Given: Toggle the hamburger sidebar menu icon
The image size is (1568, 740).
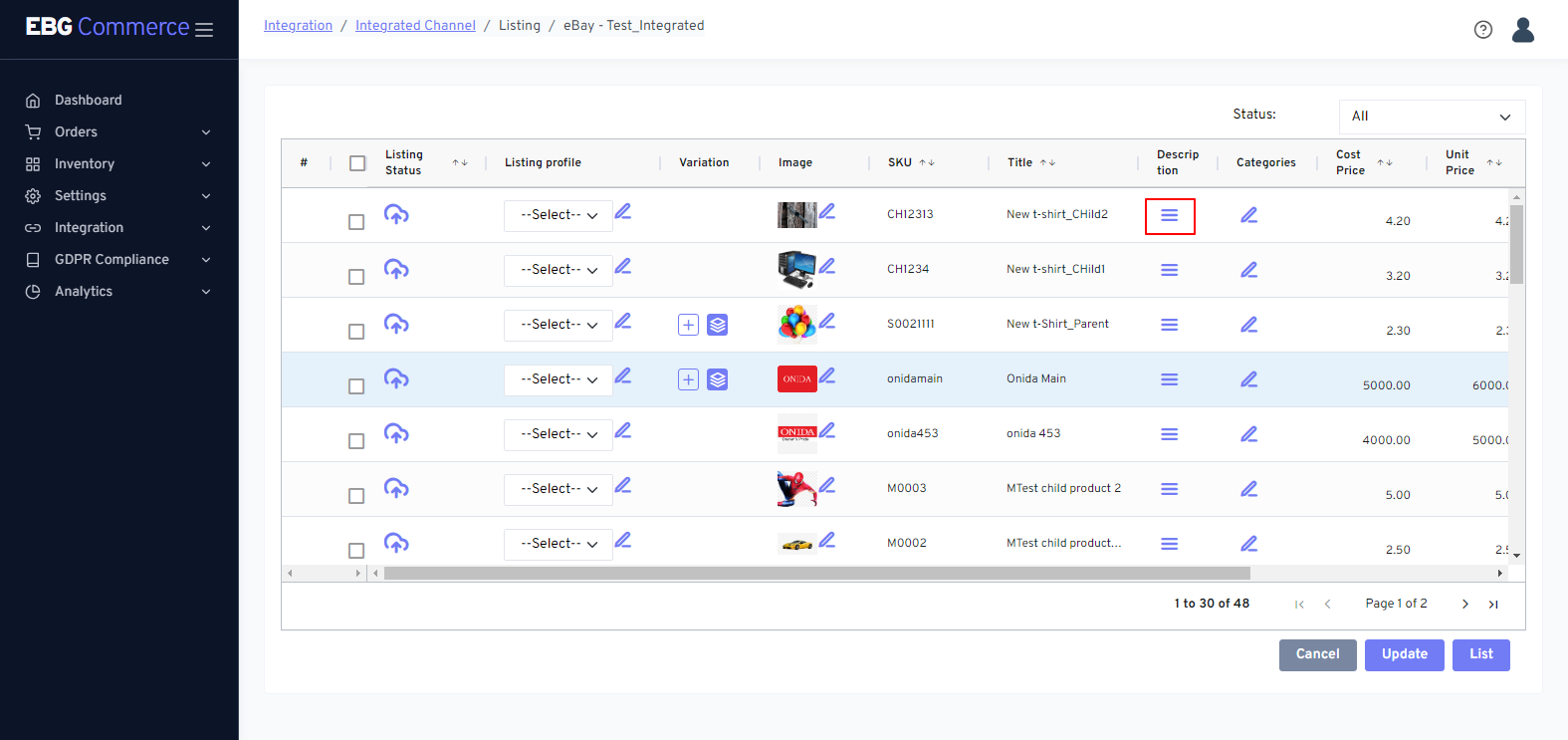Looking at the screenshot, I should coord(204,30).
